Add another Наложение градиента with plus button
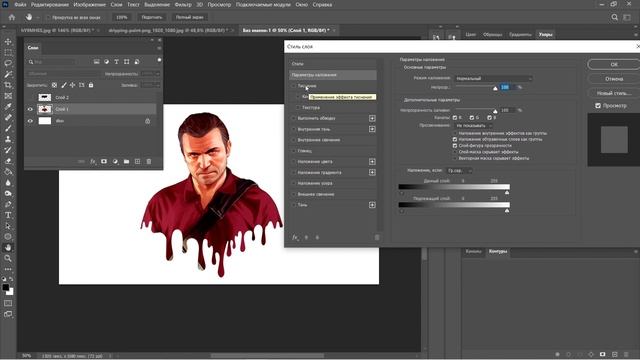Image resolution: width=640 pixels, height=360 pixels. tap(372, 172)
